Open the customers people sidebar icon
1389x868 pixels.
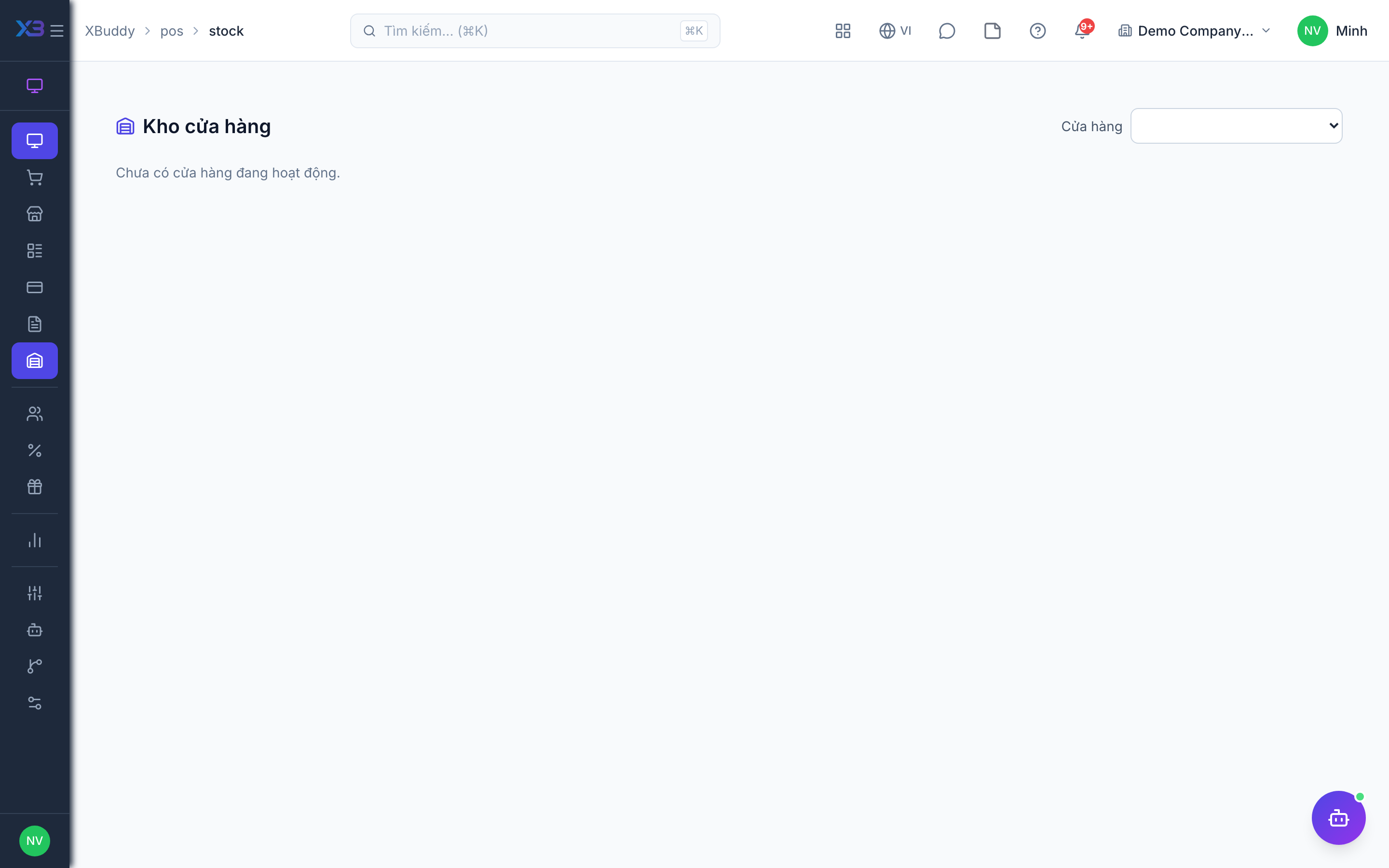click(x=34, y=414)
